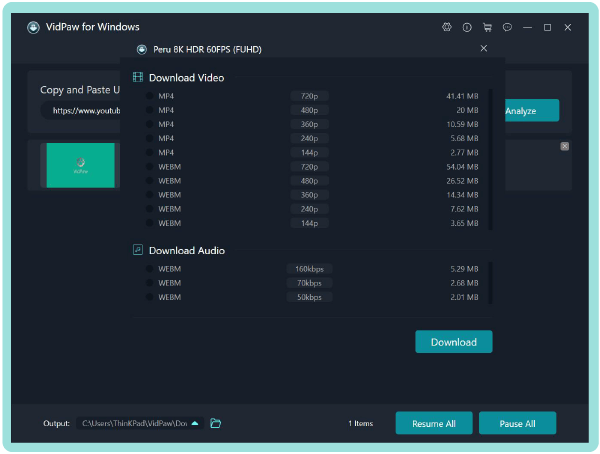Click the 2.01 MB audio size

tap(464, 297)
